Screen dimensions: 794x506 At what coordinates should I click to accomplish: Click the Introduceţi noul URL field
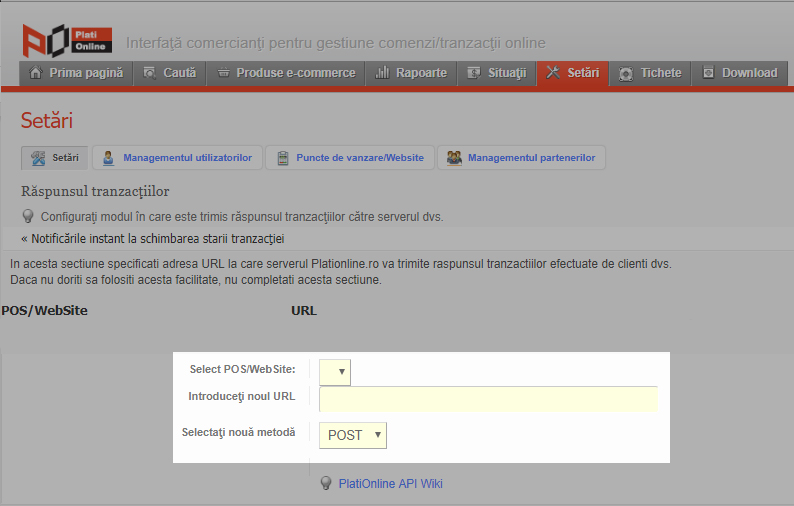click(488, 399)
